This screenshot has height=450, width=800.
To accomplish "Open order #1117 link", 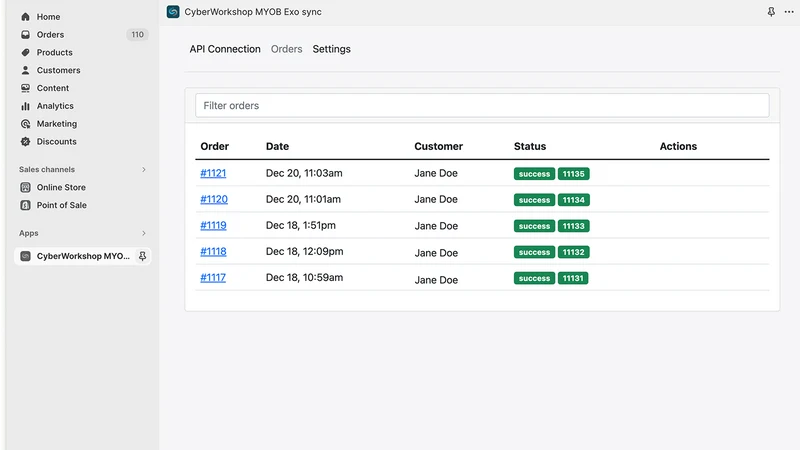I will point(213,278).
